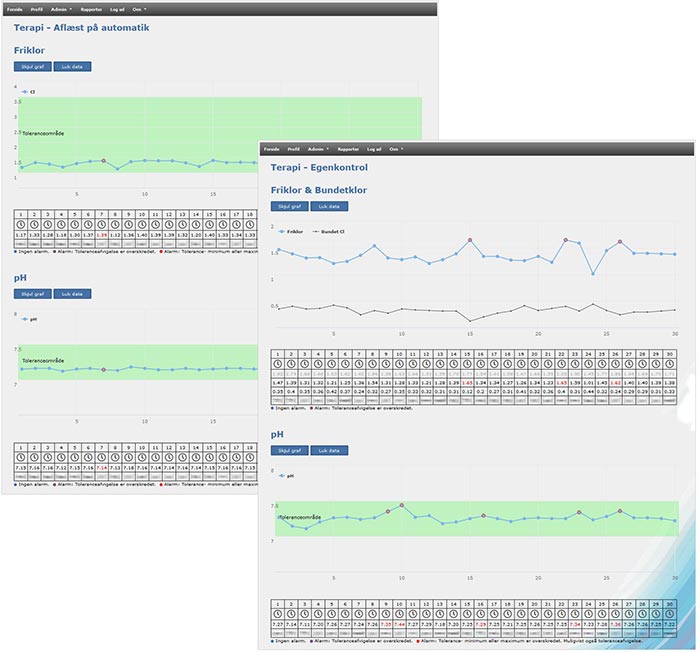
Task: Click the pH alarm data point at day 10
Action: [401, 505]
